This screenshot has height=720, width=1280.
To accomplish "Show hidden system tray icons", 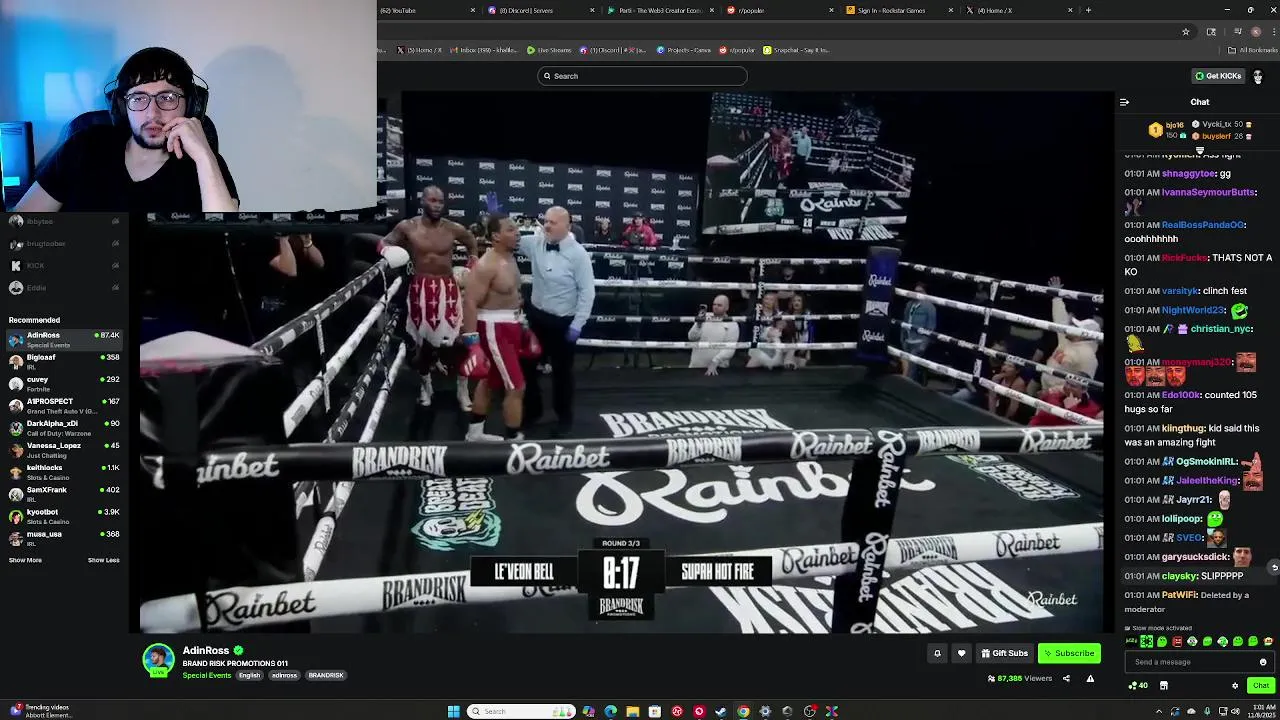I will (1159, 711).
